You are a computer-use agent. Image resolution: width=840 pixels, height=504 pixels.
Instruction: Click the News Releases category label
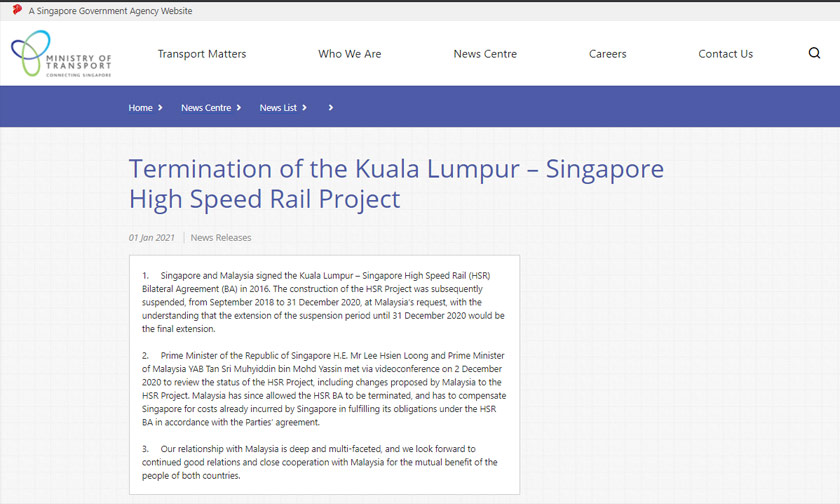pos(221,238)
